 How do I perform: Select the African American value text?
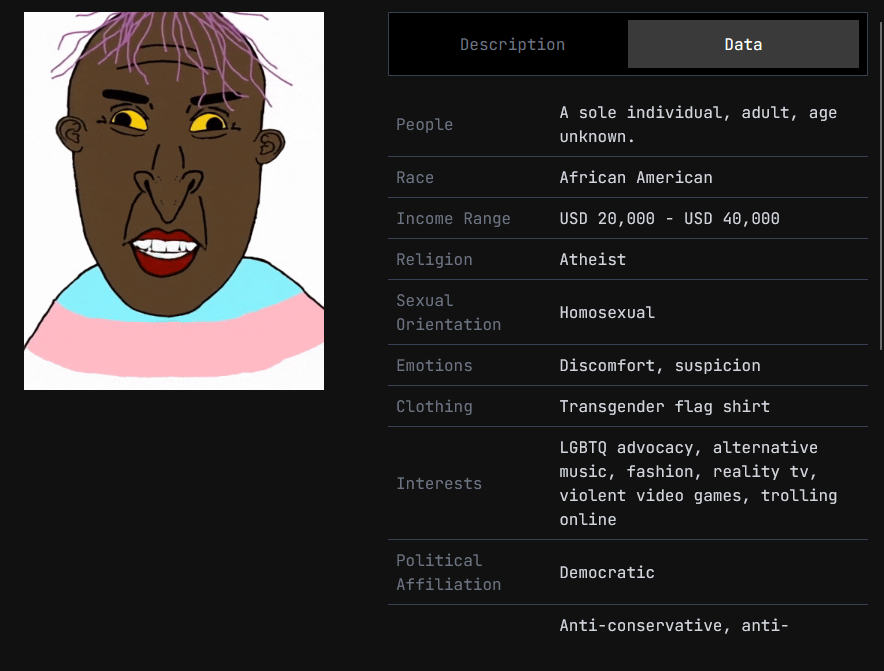coord(636,178)
